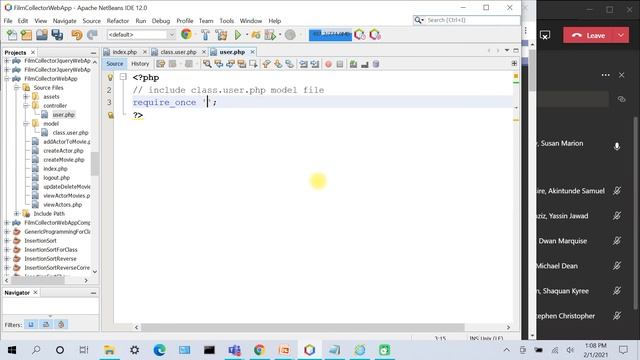Close the Projects panel tab
This screenshot has height=360, width=640.
(33, 52)
